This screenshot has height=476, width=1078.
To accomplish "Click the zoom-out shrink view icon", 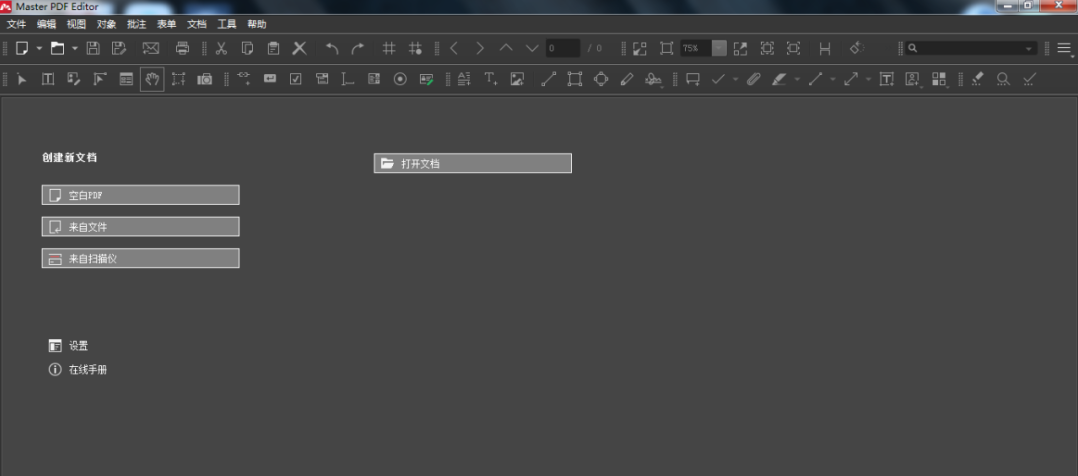I will click(x=640, y=48).
